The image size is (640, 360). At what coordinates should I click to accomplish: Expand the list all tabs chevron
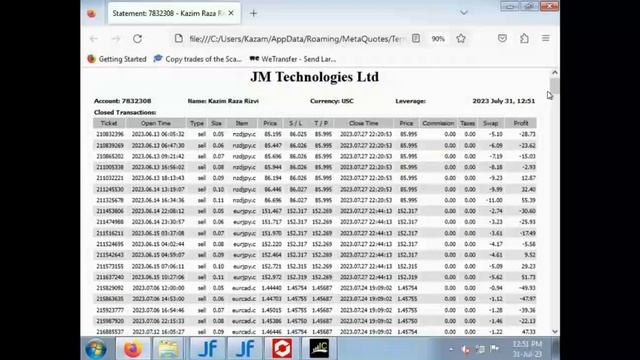(464, 13)
